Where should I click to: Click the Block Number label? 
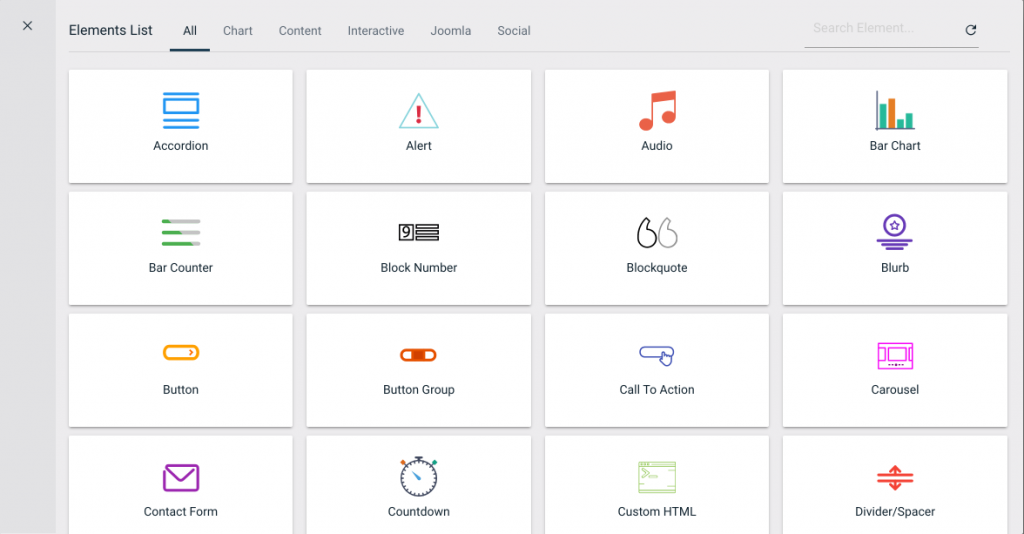[419, 268]
